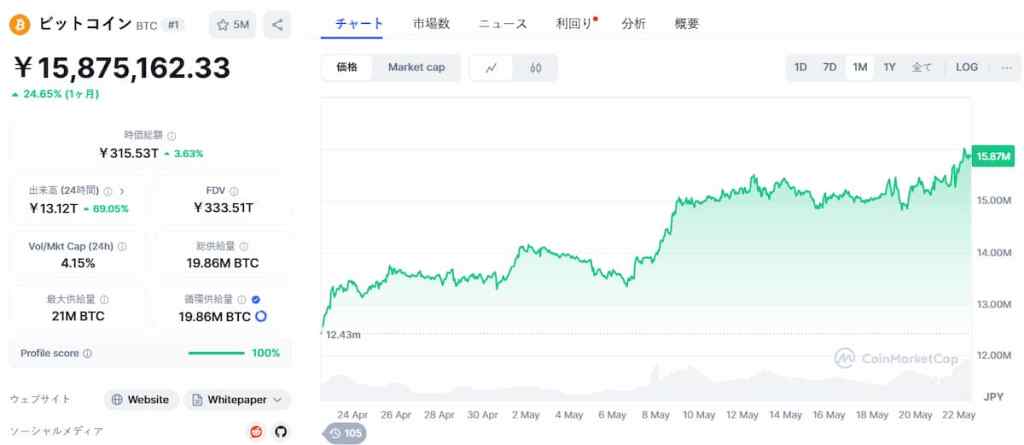Switch to the 市場数 tab
Image resolution: width=1024 pixels, height=445 pixels.
point(431,23)
